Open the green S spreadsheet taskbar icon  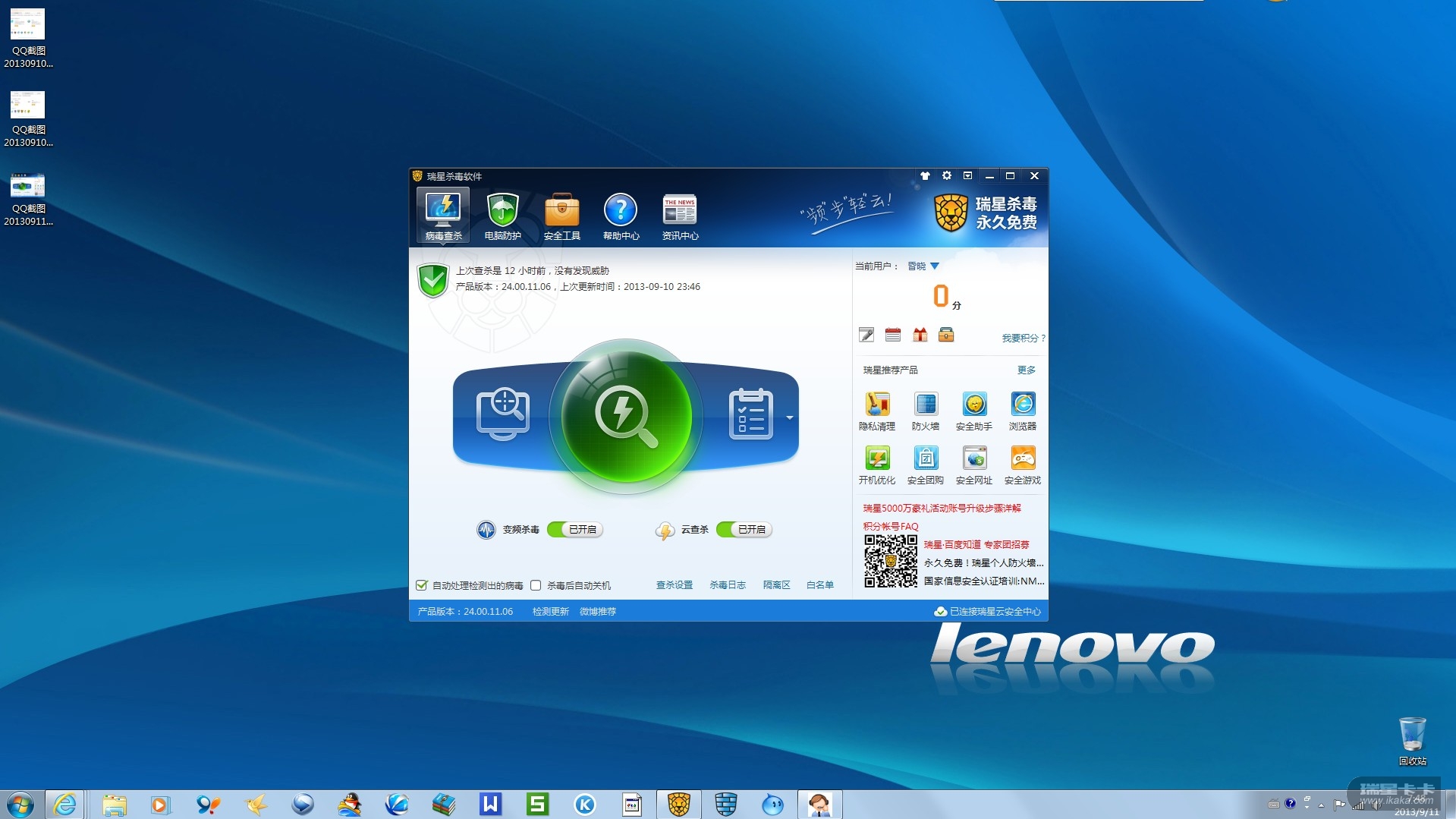click(537, 805)
